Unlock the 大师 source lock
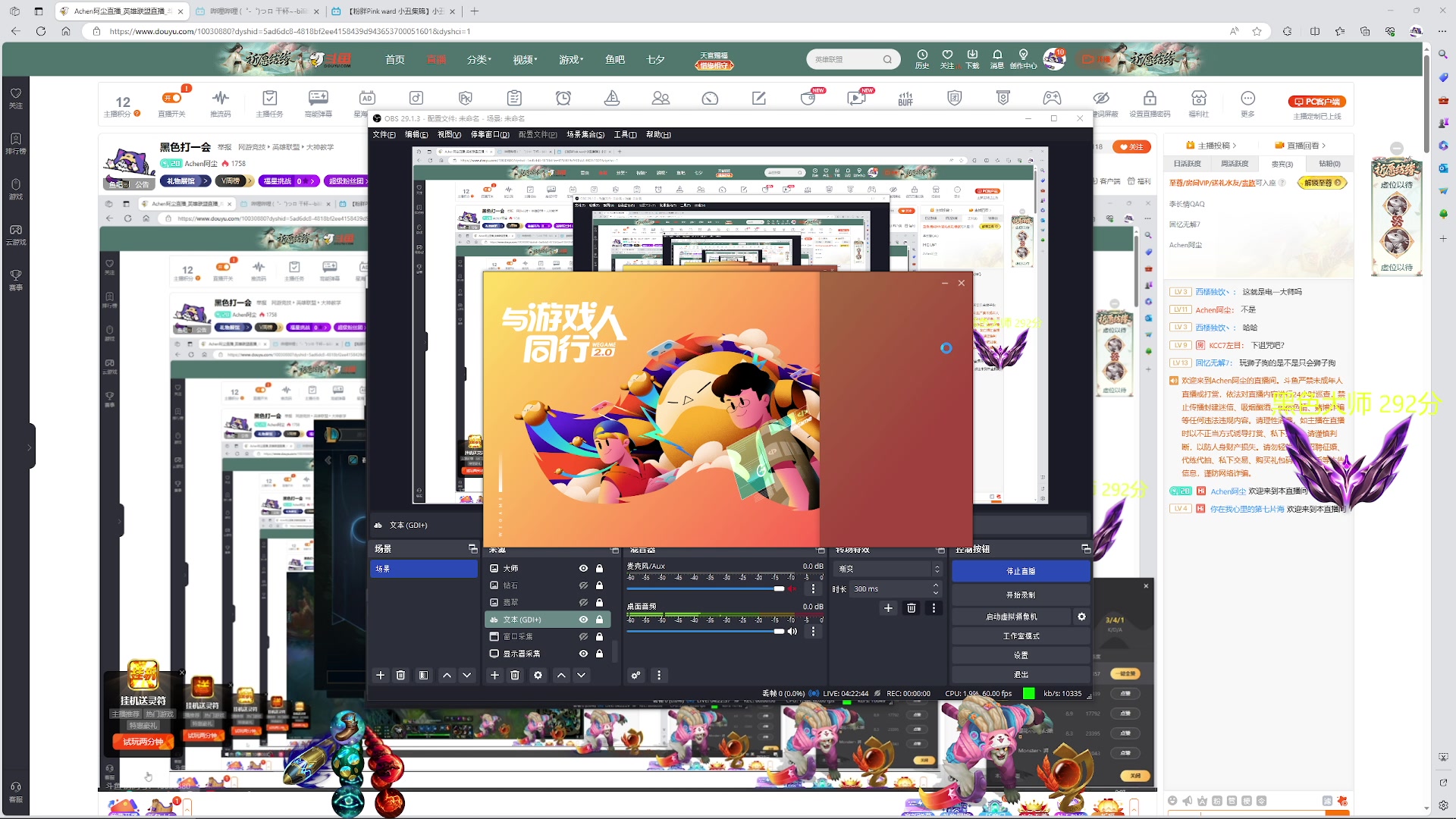The width and height of the screenshot is (1456, 819). pyautogui.click(x=599, y=568)
